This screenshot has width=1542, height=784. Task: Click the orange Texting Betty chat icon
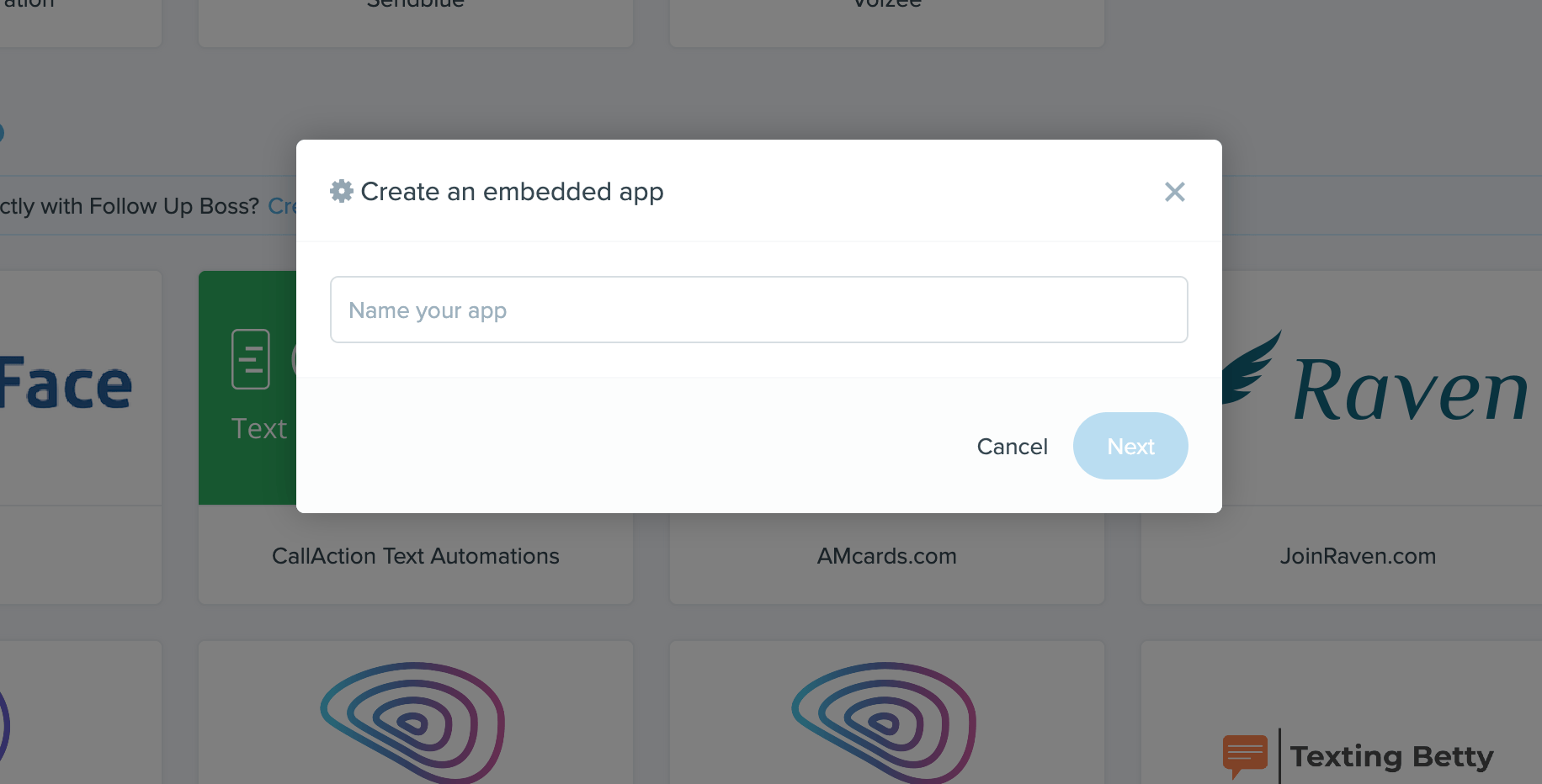pyautogui.click(x=1245, y=755)
